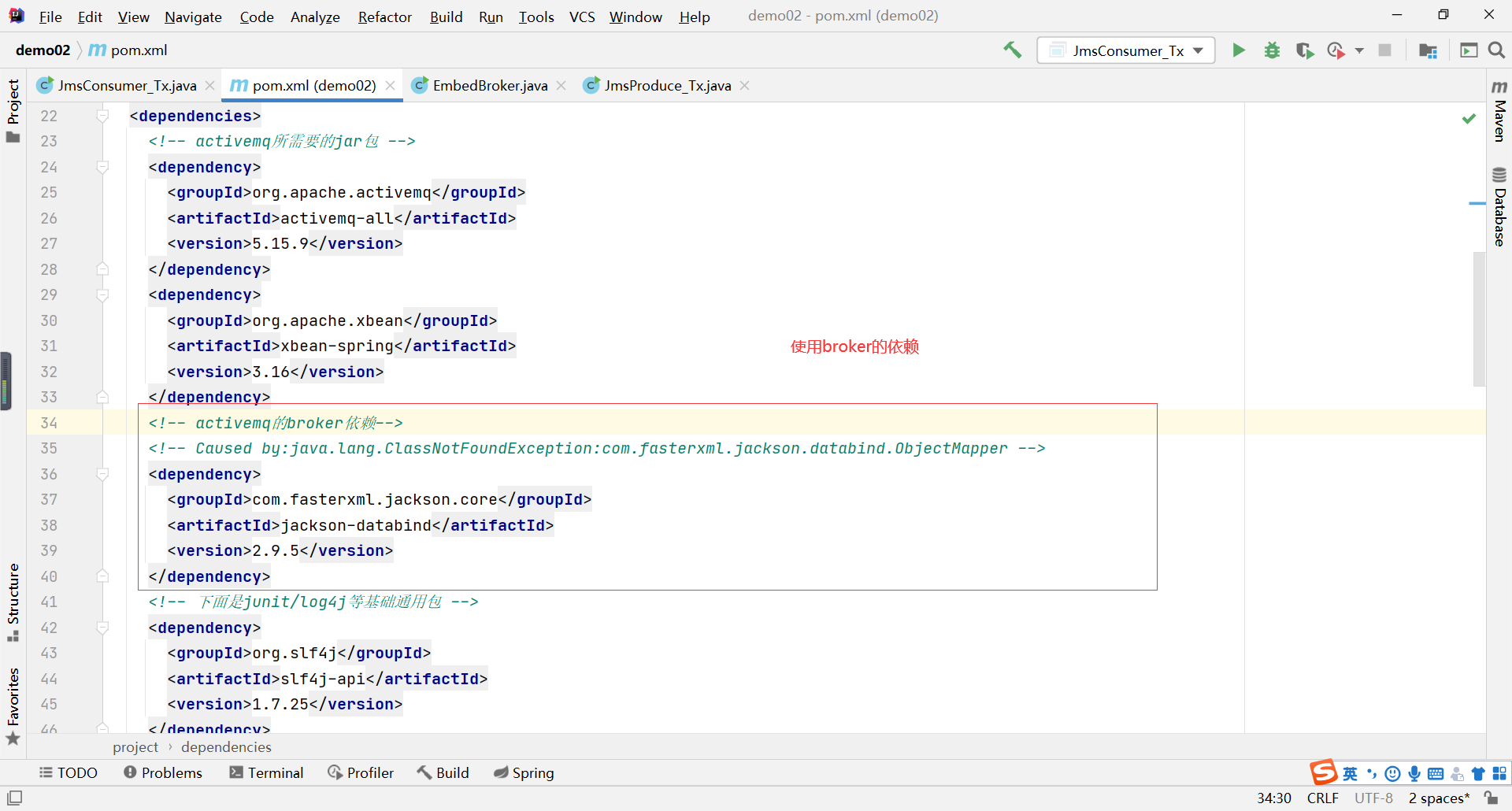Screen dimensions: 1512x811
Task: Open the VCS menu
Action: pyautogui.click(x=582, y=17)
